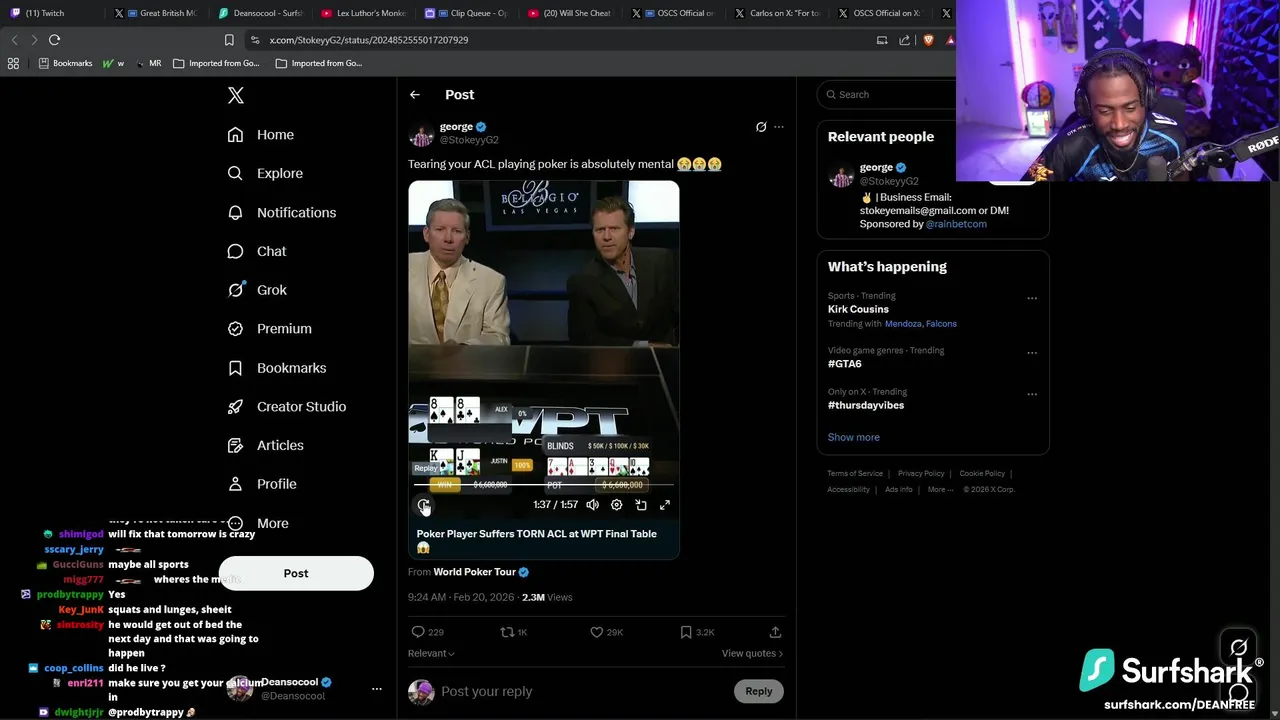Open the Chat section
Image resolution: width=1280 pixels, height=720 pixels.
point(257,251)
